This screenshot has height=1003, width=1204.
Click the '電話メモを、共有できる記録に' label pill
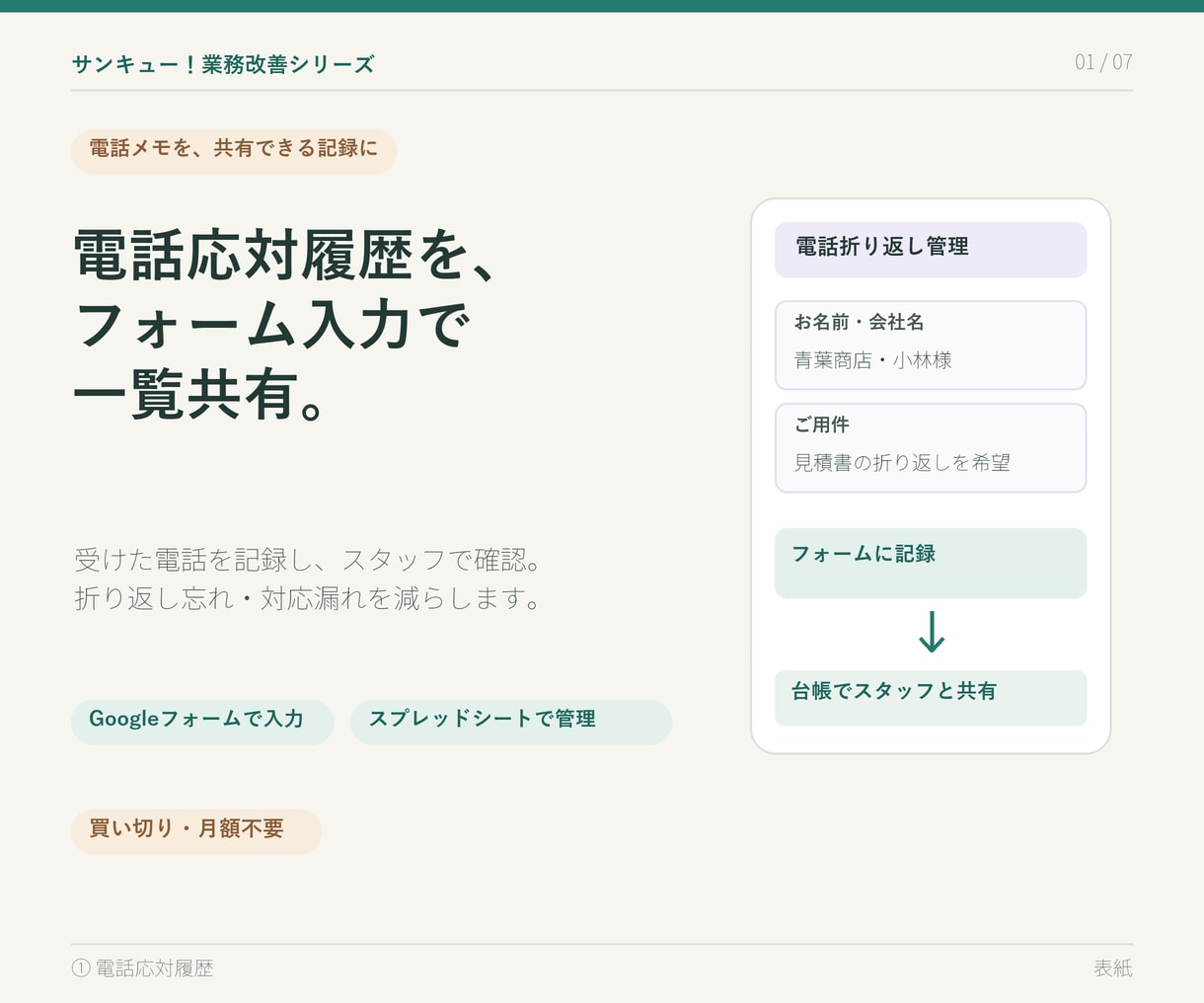pos(234,151)
